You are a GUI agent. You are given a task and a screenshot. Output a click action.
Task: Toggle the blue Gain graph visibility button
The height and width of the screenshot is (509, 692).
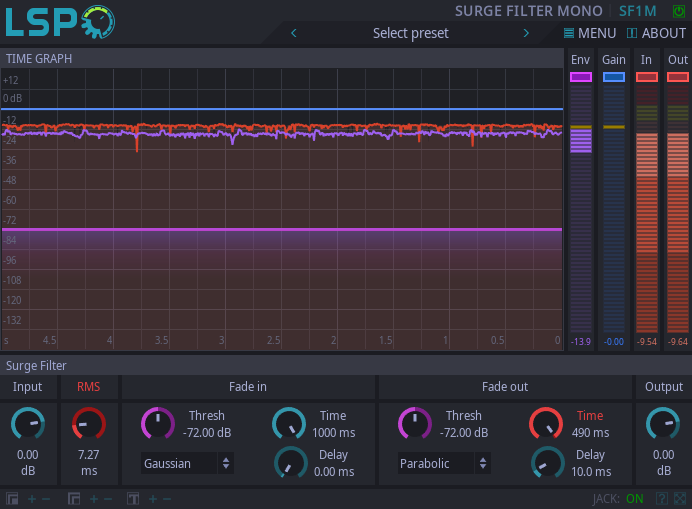tap(614, 77)
